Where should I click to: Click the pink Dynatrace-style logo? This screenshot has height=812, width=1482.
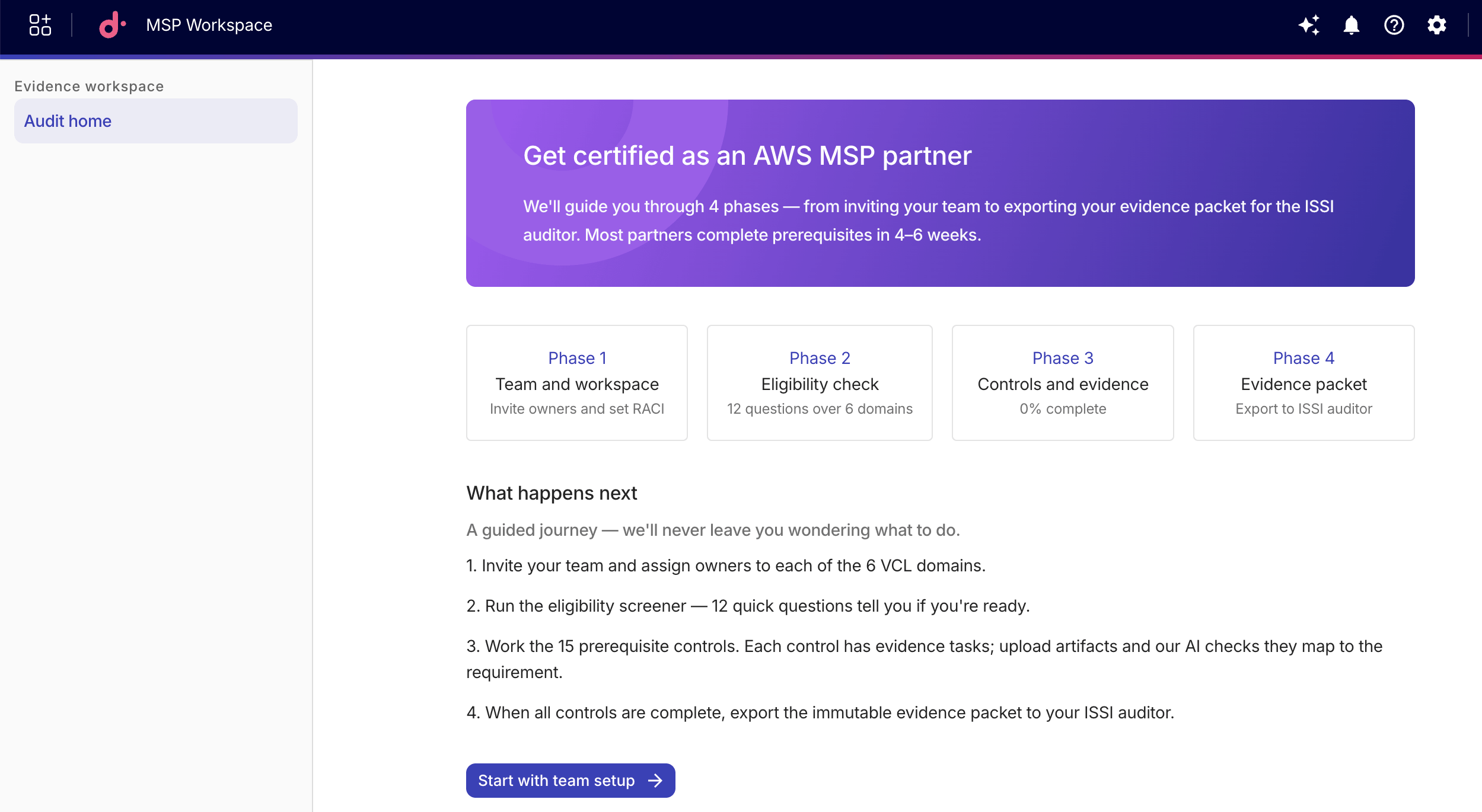[x=112, y=25]
